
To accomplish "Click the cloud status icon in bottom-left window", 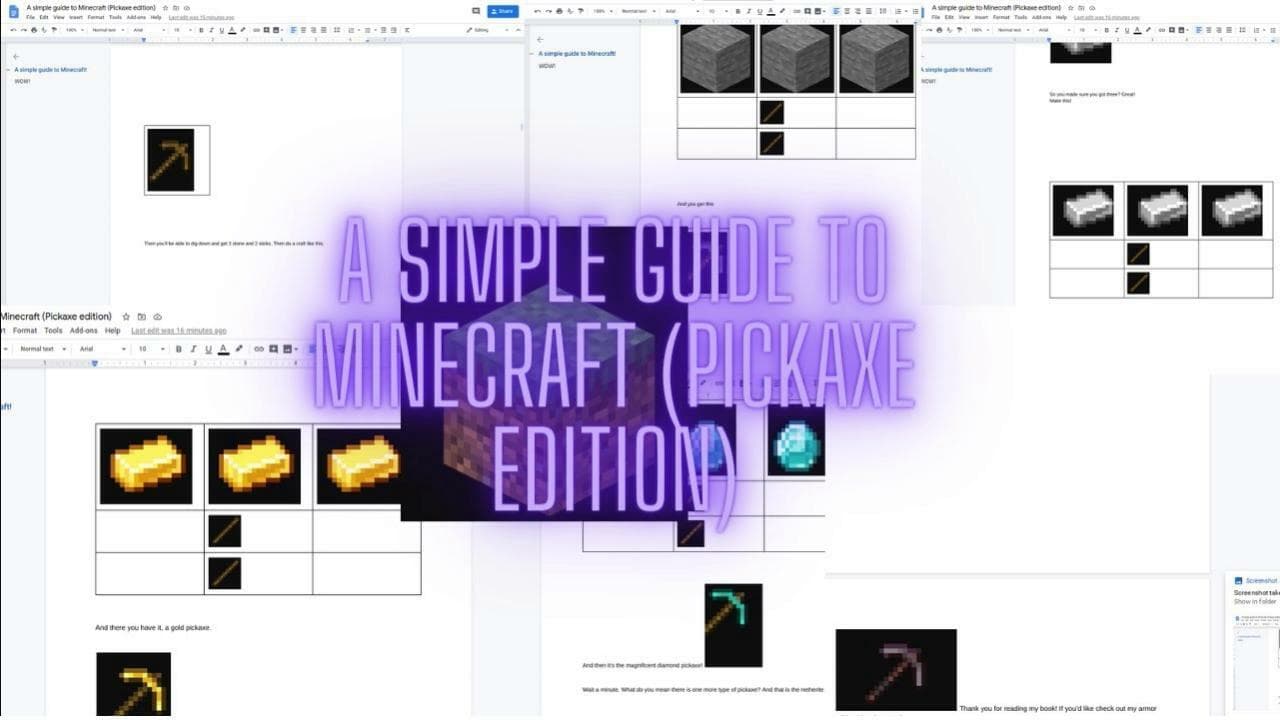I will (158, 317).
